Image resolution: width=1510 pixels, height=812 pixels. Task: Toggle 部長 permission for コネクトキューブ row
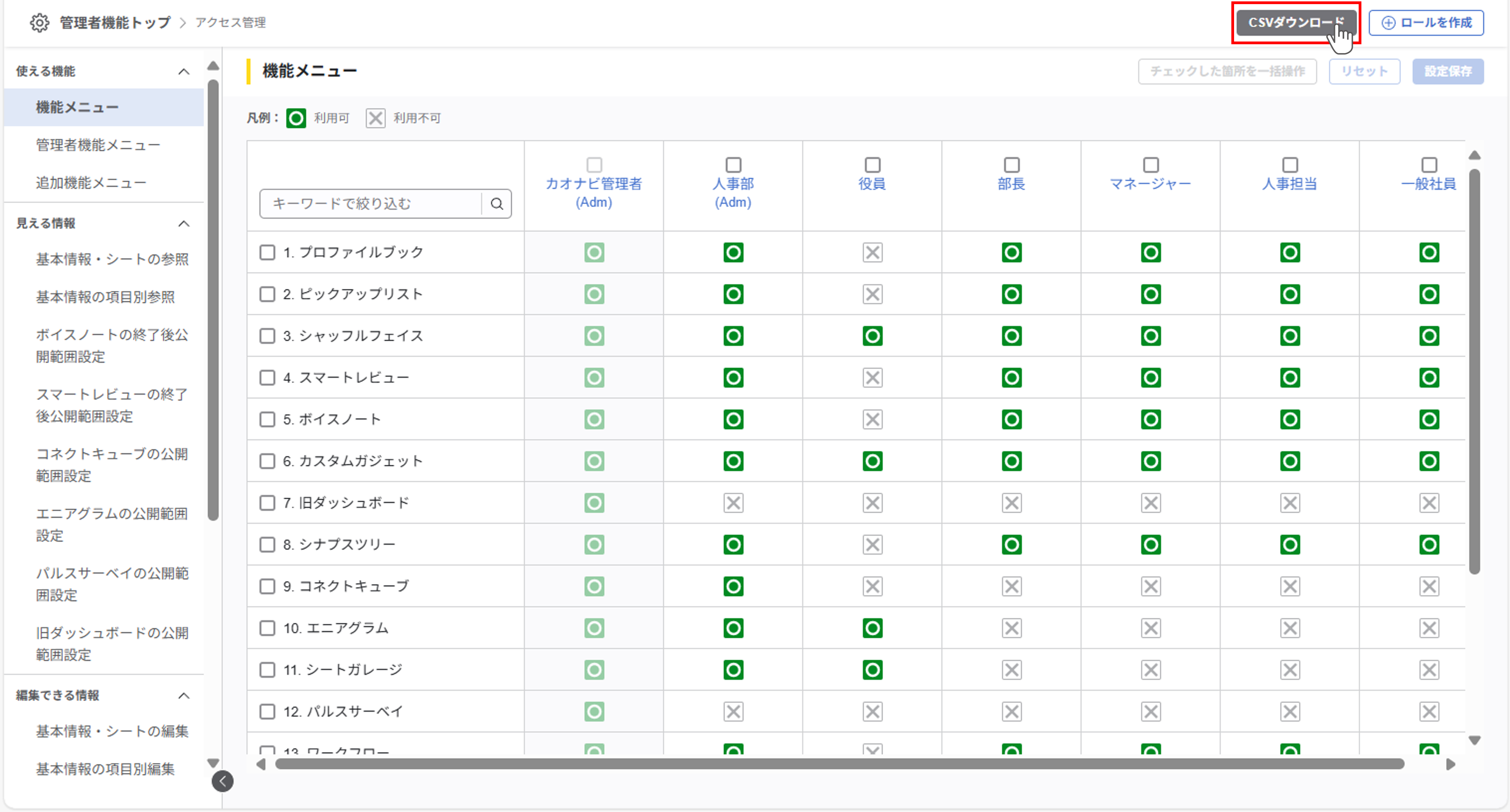(1011, 587)
